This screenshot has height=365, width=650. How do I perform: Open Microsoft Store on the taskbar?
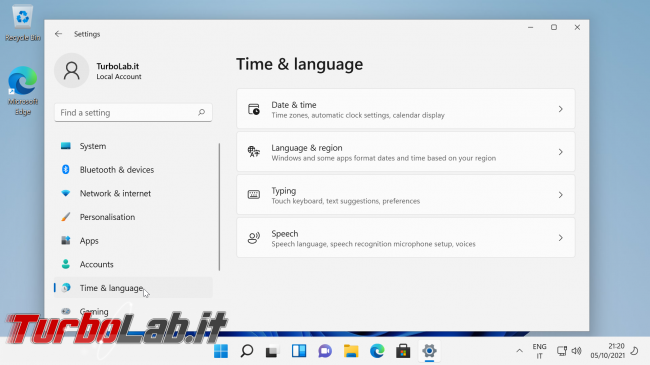pos(403,351)
